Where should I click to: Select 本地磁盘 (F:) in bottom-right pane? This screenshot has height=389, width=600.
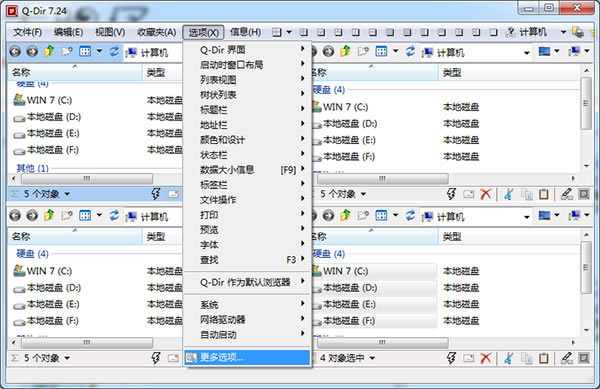(x=343, y=321)
